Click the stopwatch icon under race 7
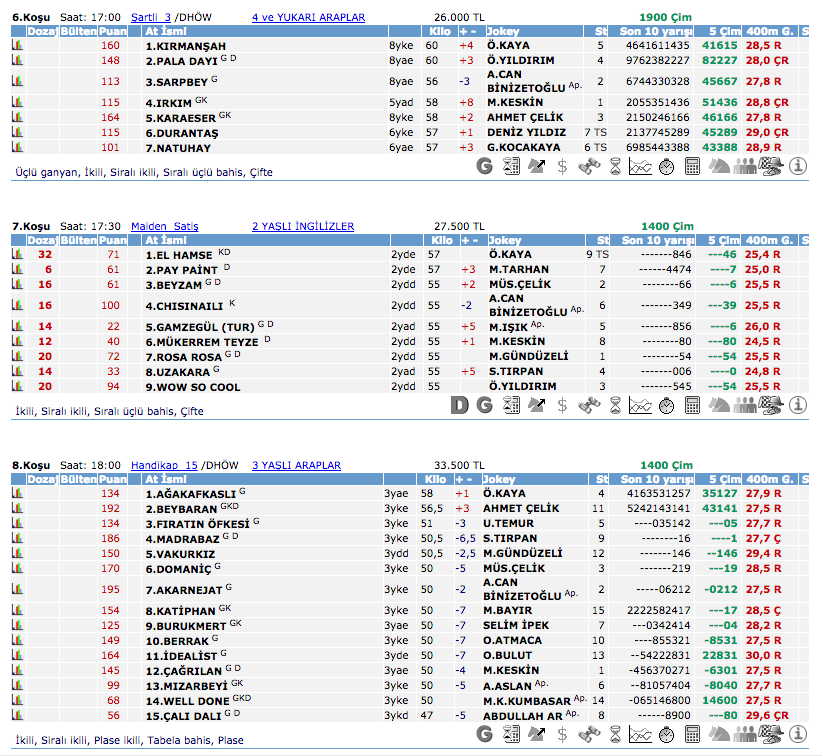The width and height of the screenshot is (822, 756). point(666,405)
